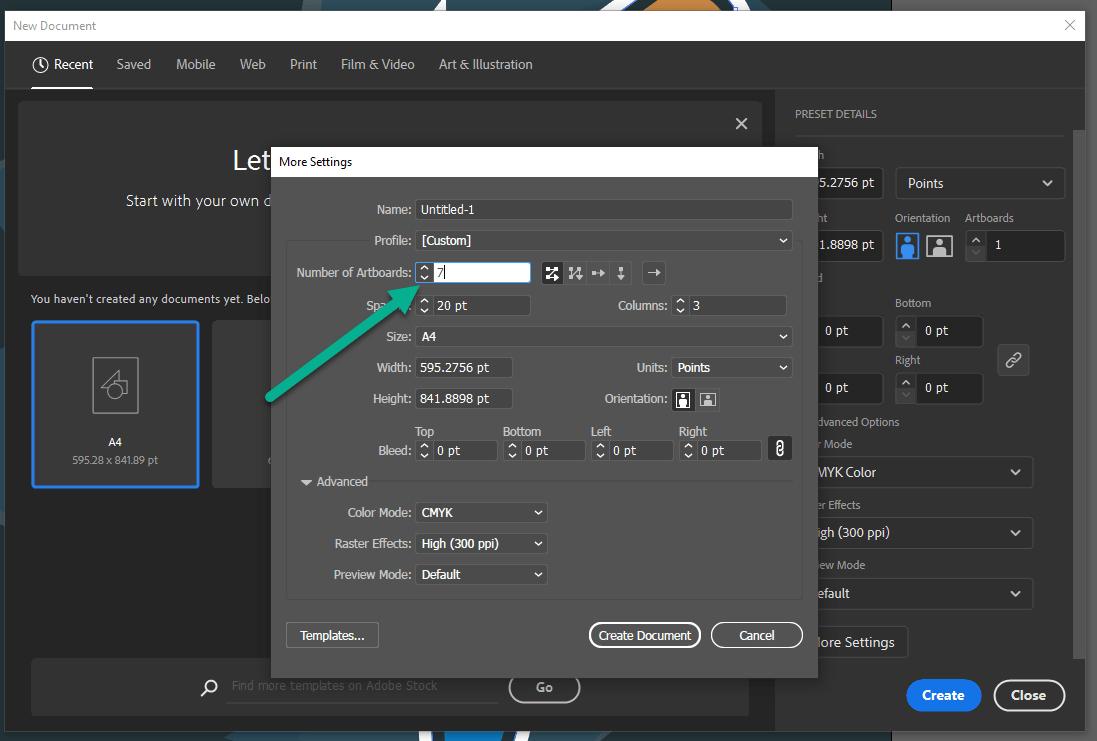Open the Film & Video category
This screenshot has height=741, width=1097.
coord(377,64)
